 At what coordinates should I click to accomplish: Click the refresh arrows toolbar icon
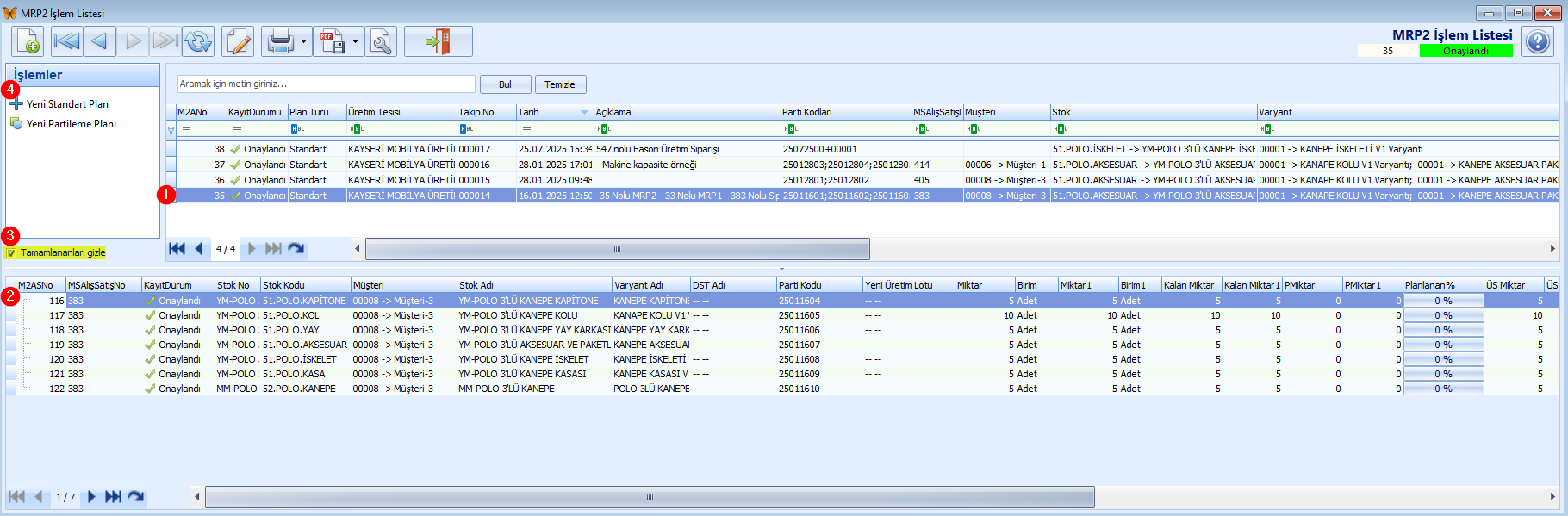(198, 41)
